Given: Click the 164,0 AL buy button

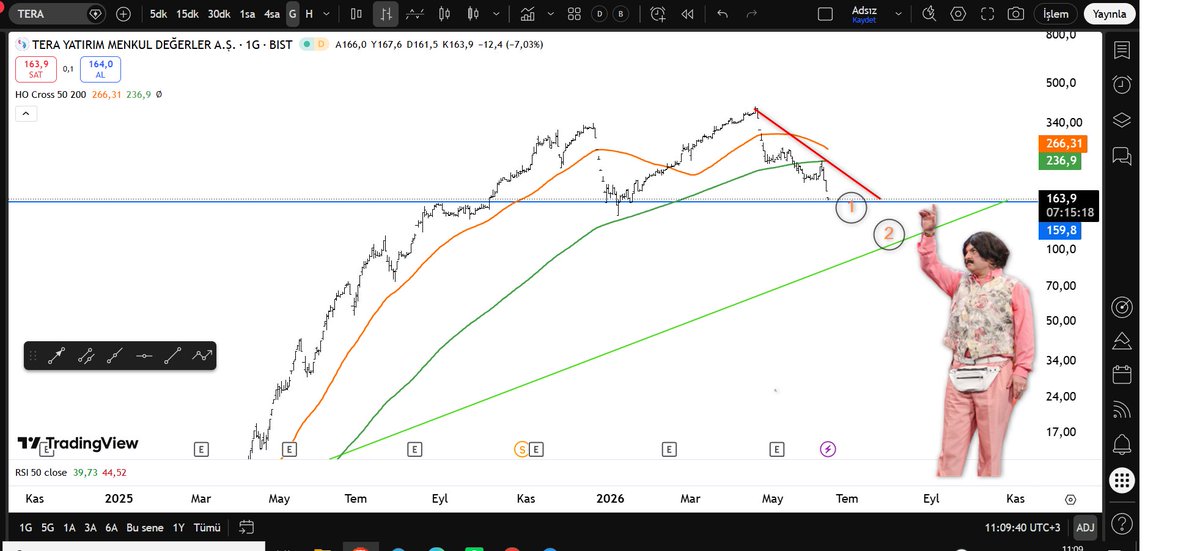Looking at the screenshot, I should click(101, 69).
